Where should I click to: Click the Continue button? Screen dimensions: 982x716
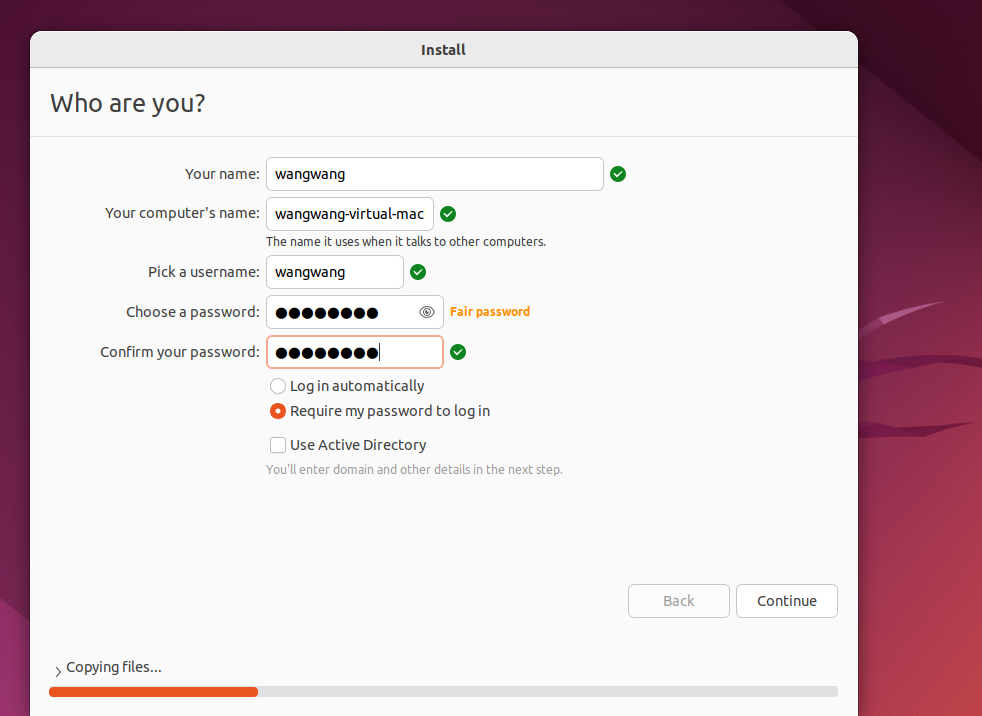pyautogui.click(x=787, y=601)
